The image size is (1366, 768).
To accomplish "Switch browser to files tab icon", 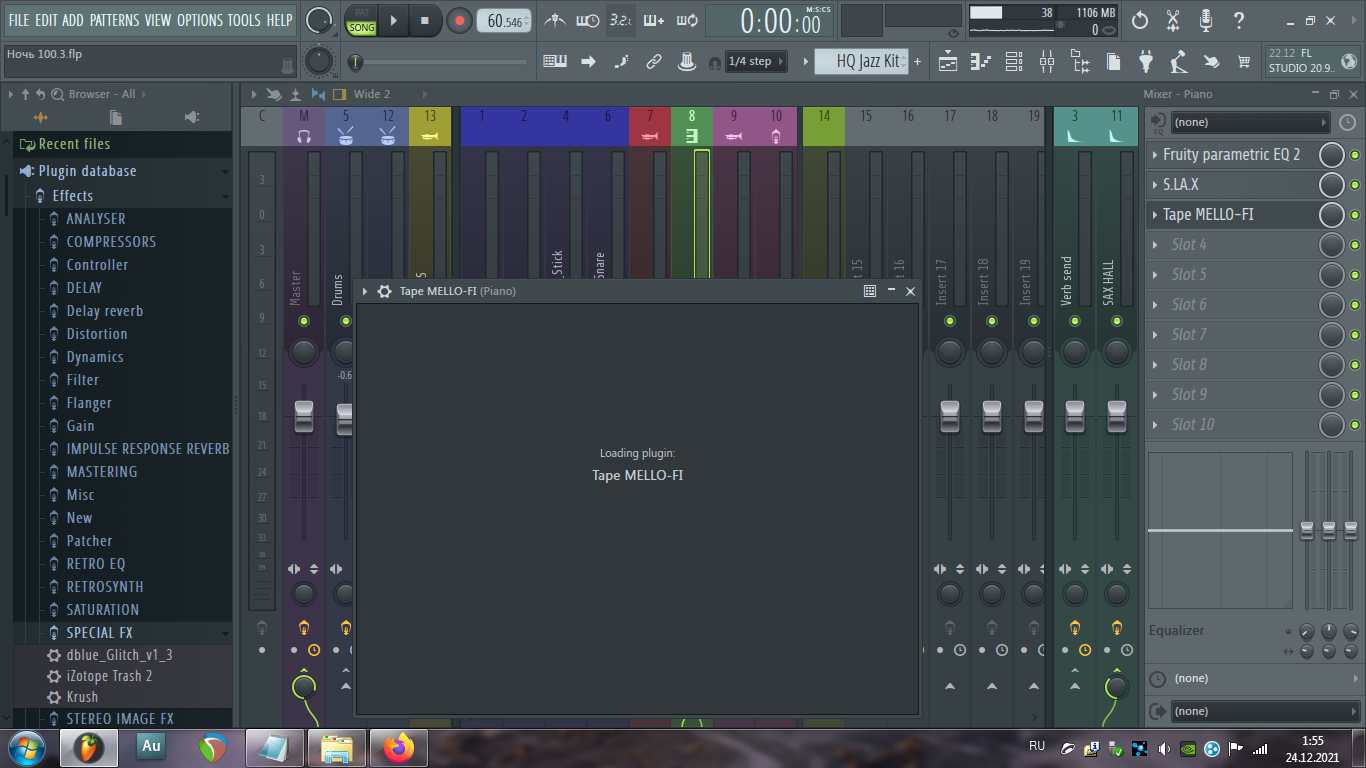I will pos(116,117).
